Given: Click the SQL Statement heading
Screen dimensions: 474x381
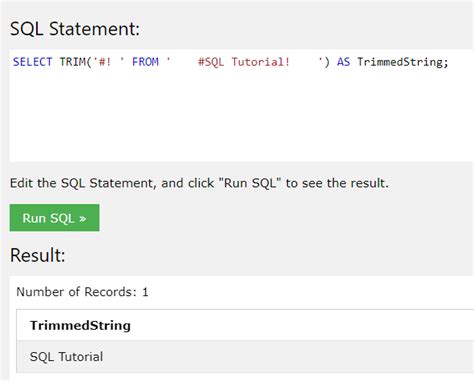Looking at the screenshot, I should click(75, 29).
